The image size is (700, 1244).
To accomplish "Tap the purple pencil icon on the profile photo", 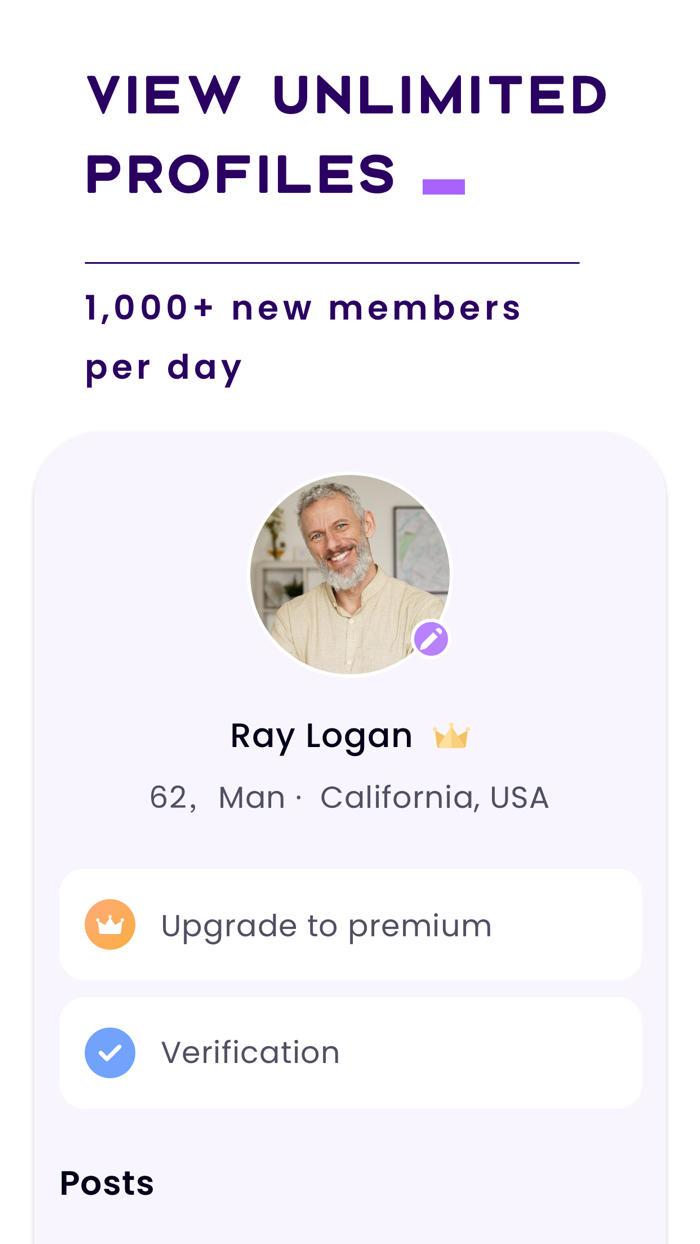I will tap(430, 637).
